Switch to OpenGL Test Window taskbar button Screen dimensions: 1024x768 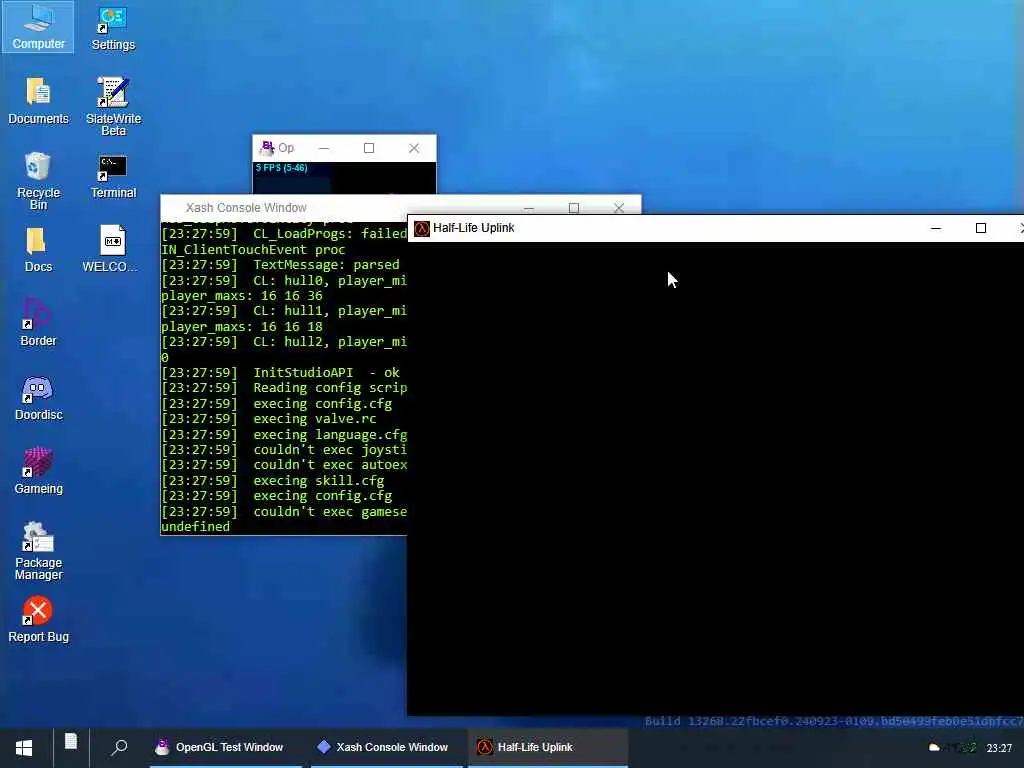225,747
